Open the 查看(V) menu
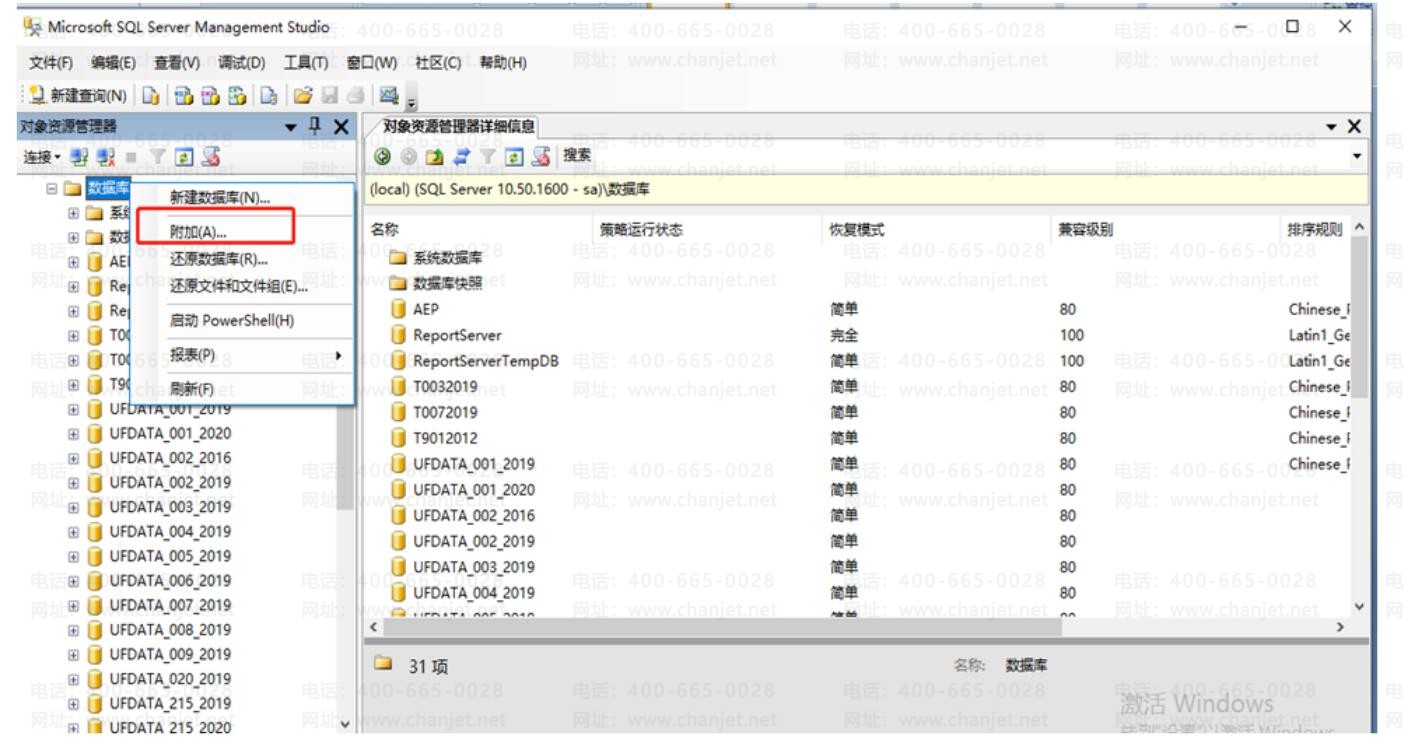This screenshot has height=741, width=1404. [176, 62]
